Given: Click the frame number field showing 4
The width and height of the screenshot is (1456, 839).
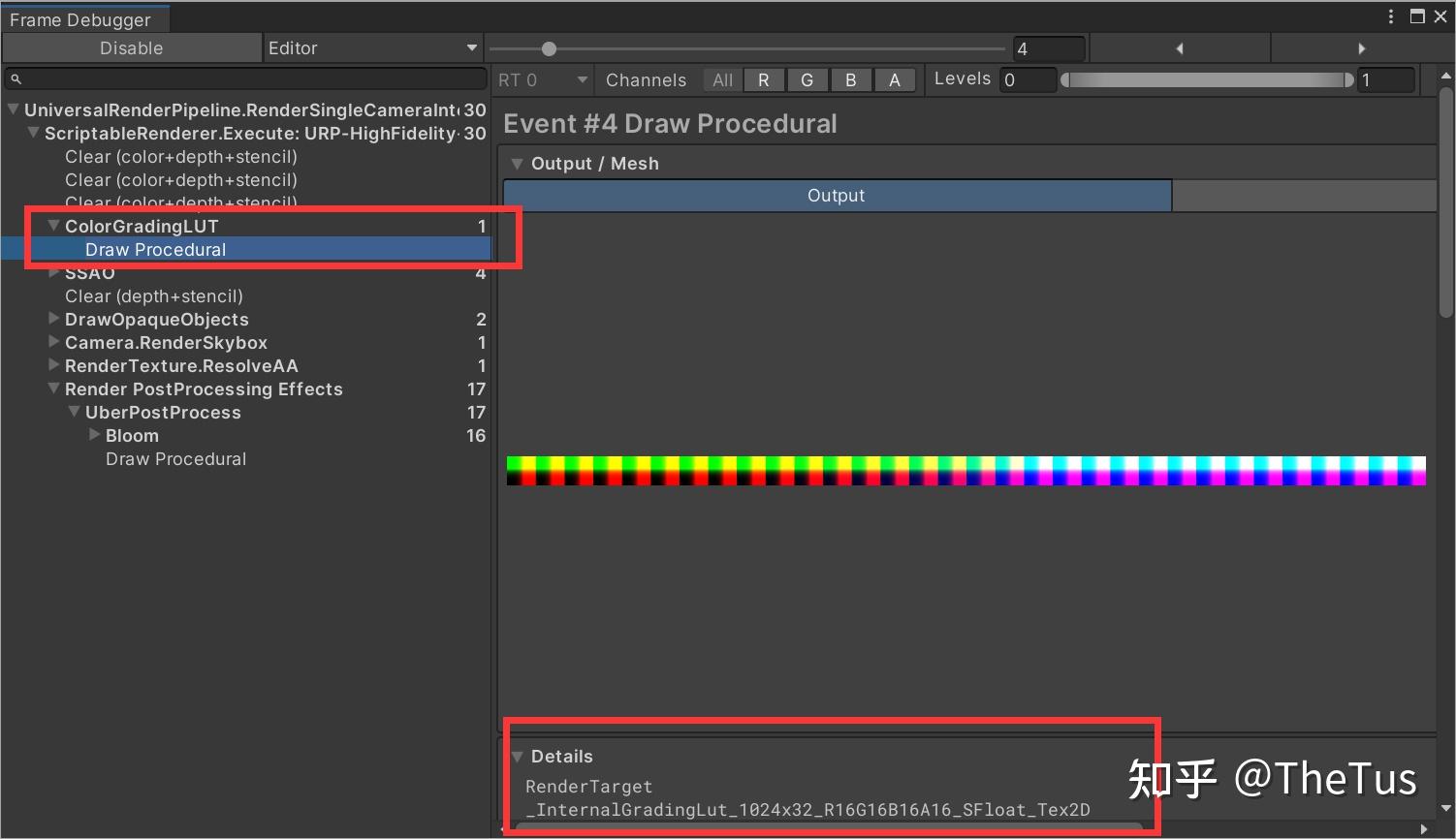Looking at the screenshot, I should pos(1049,47).
